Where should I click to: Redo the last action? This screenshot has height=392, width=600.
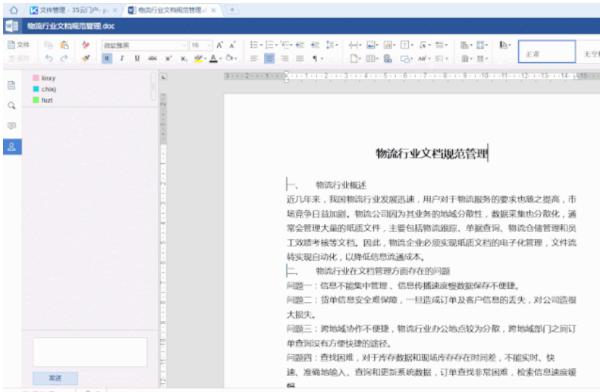pyautogui.click(x=64, y=58)
